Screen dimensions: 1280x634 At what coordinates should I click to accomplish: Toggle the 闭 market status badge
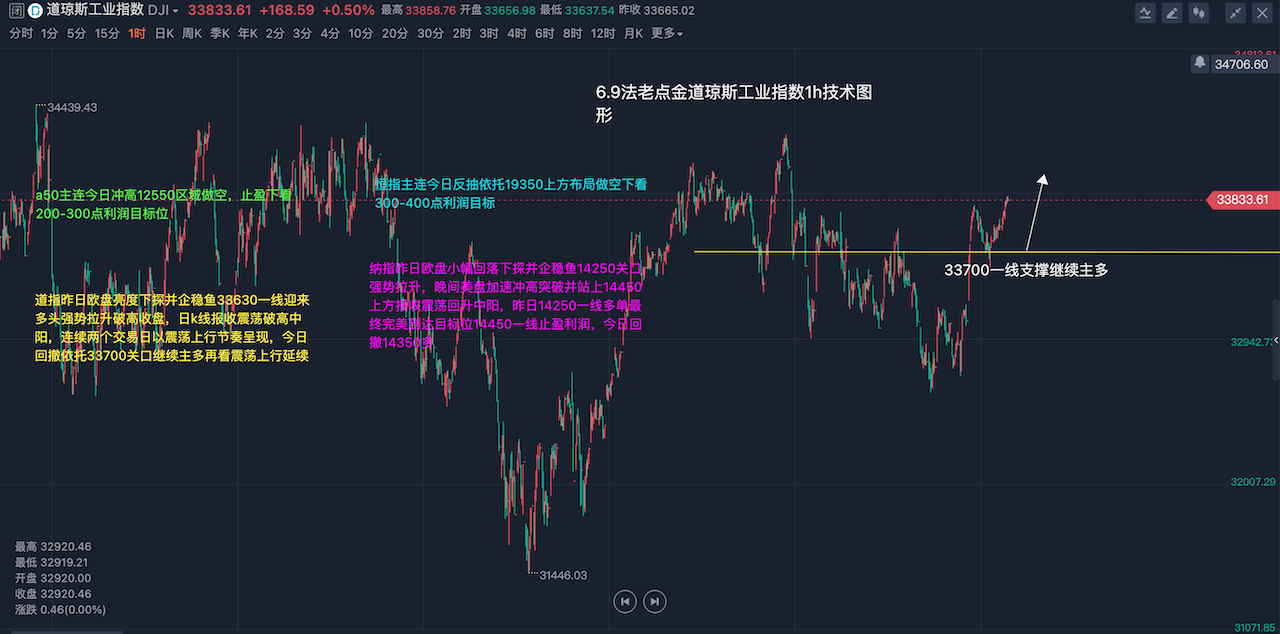(x=15, y=11)
